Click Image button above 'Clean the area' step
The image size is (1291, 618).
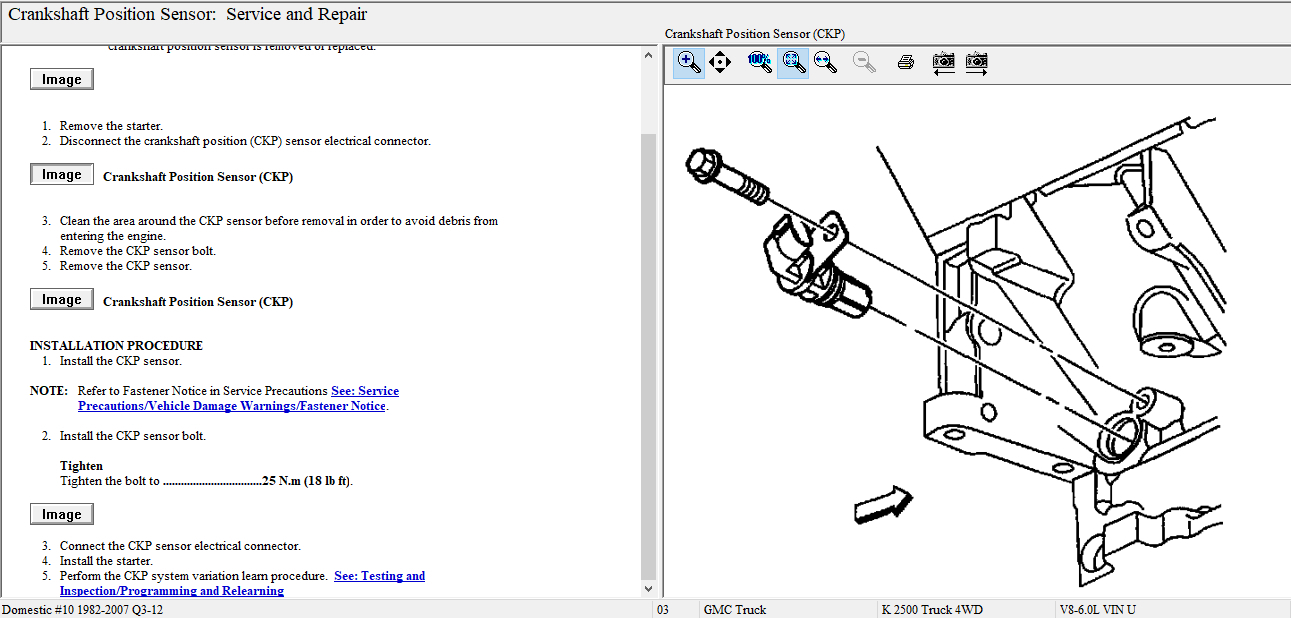[x=62, y=175]
